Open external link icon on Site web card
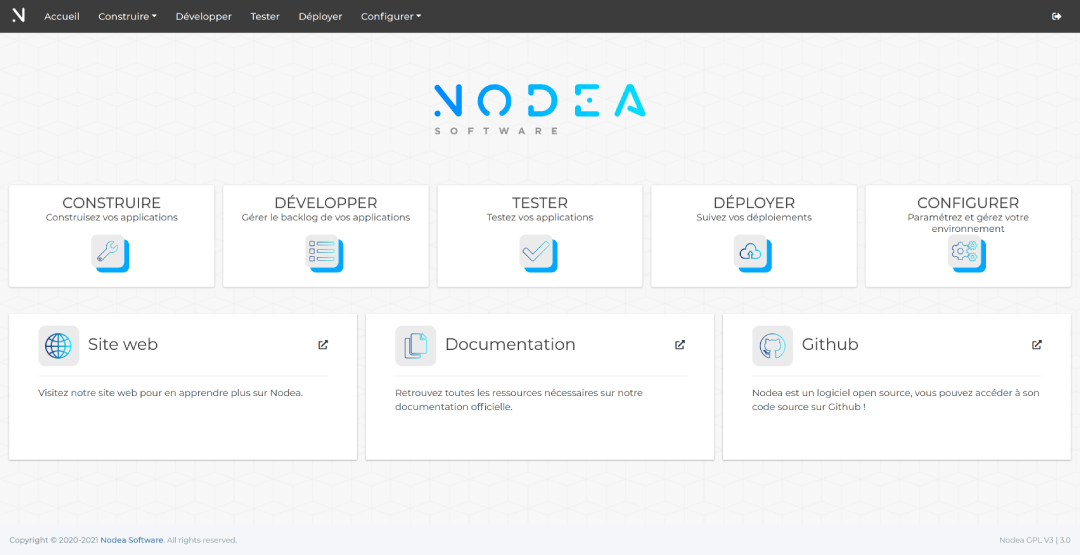 coord(323,345)
